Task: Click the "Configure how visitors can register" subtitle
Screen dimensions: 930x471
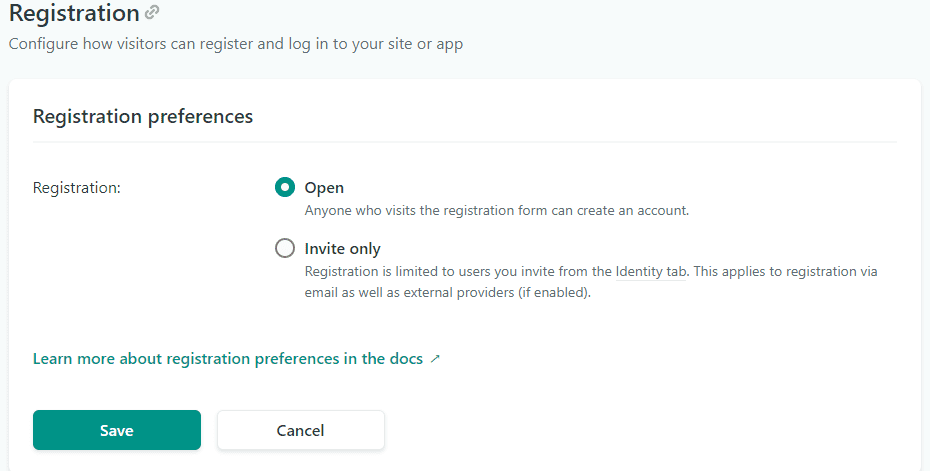Action: 236,44
